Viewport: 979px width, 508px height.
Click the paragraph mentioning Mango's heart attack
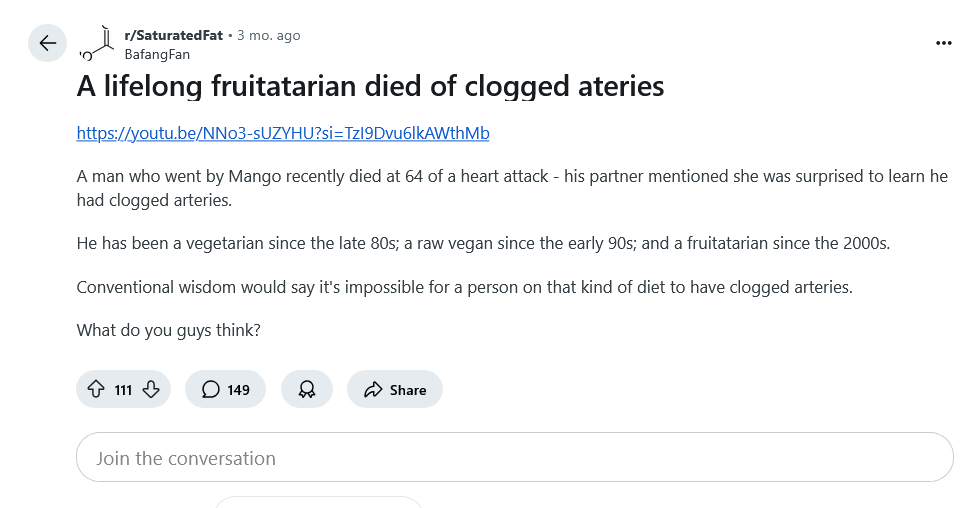pyautogui.click(x=512, y=188)
